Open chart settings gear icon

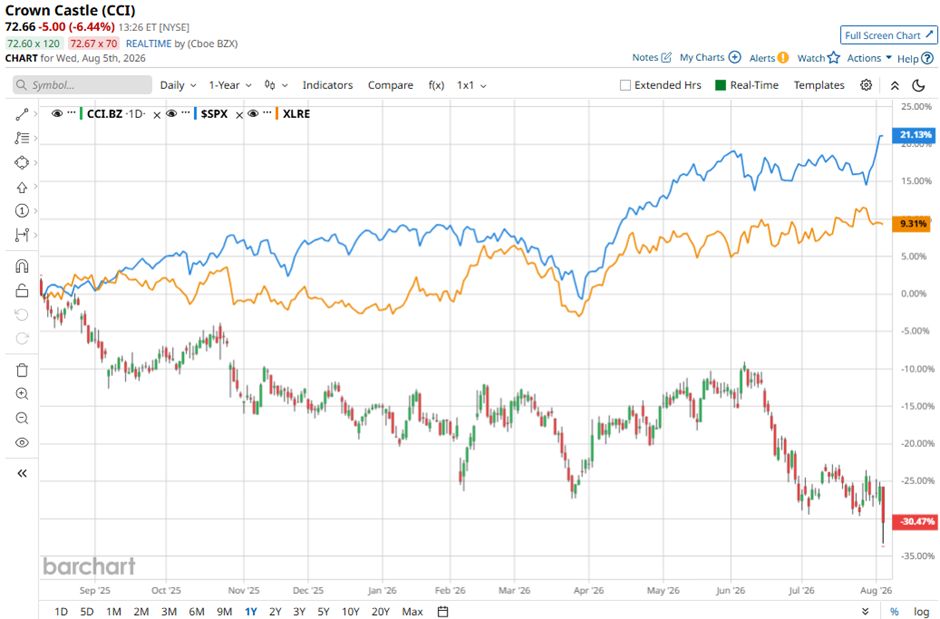866,85
